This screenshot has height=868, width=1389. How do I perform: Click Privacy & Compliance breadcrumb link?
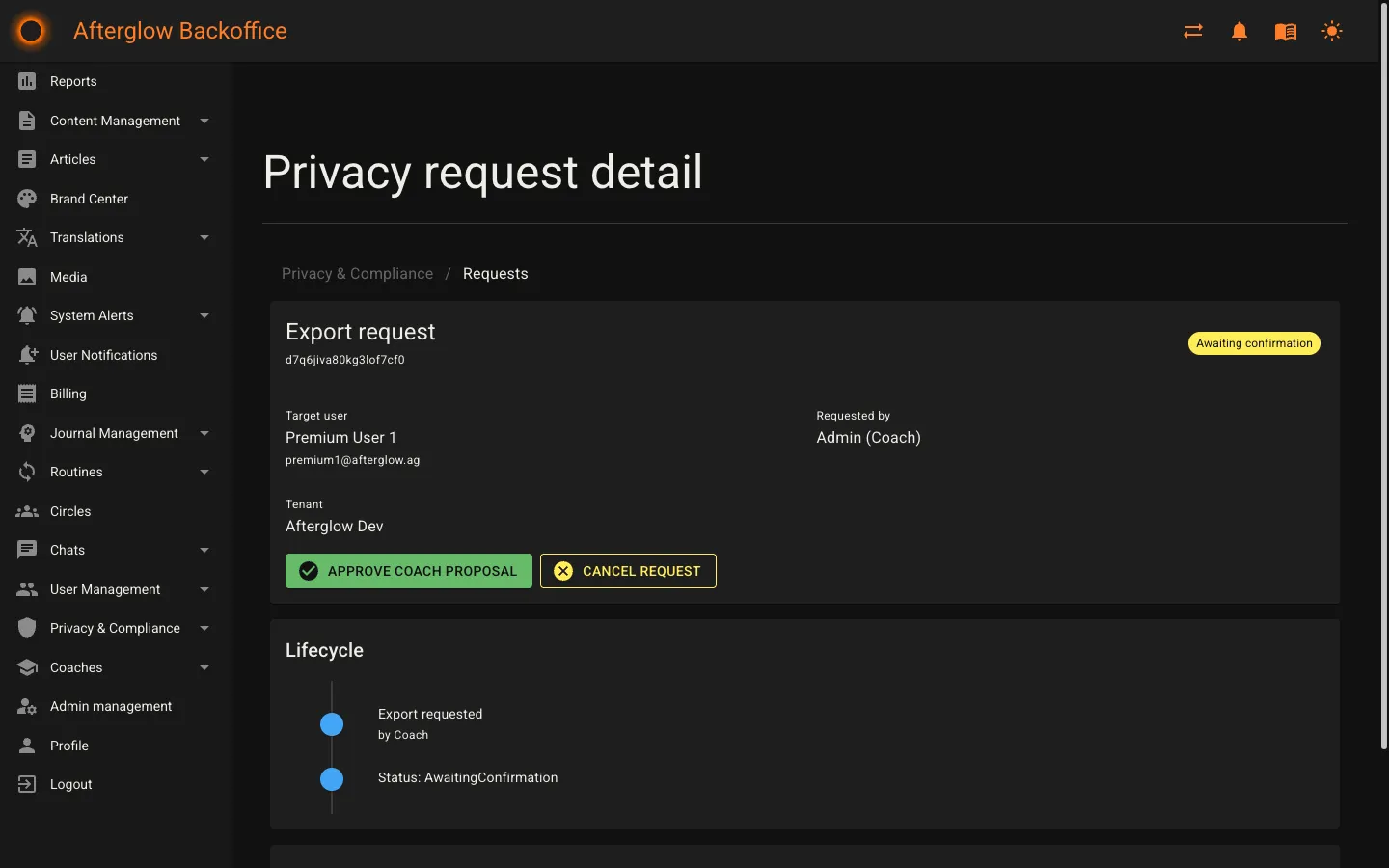[x=357, y=274]
